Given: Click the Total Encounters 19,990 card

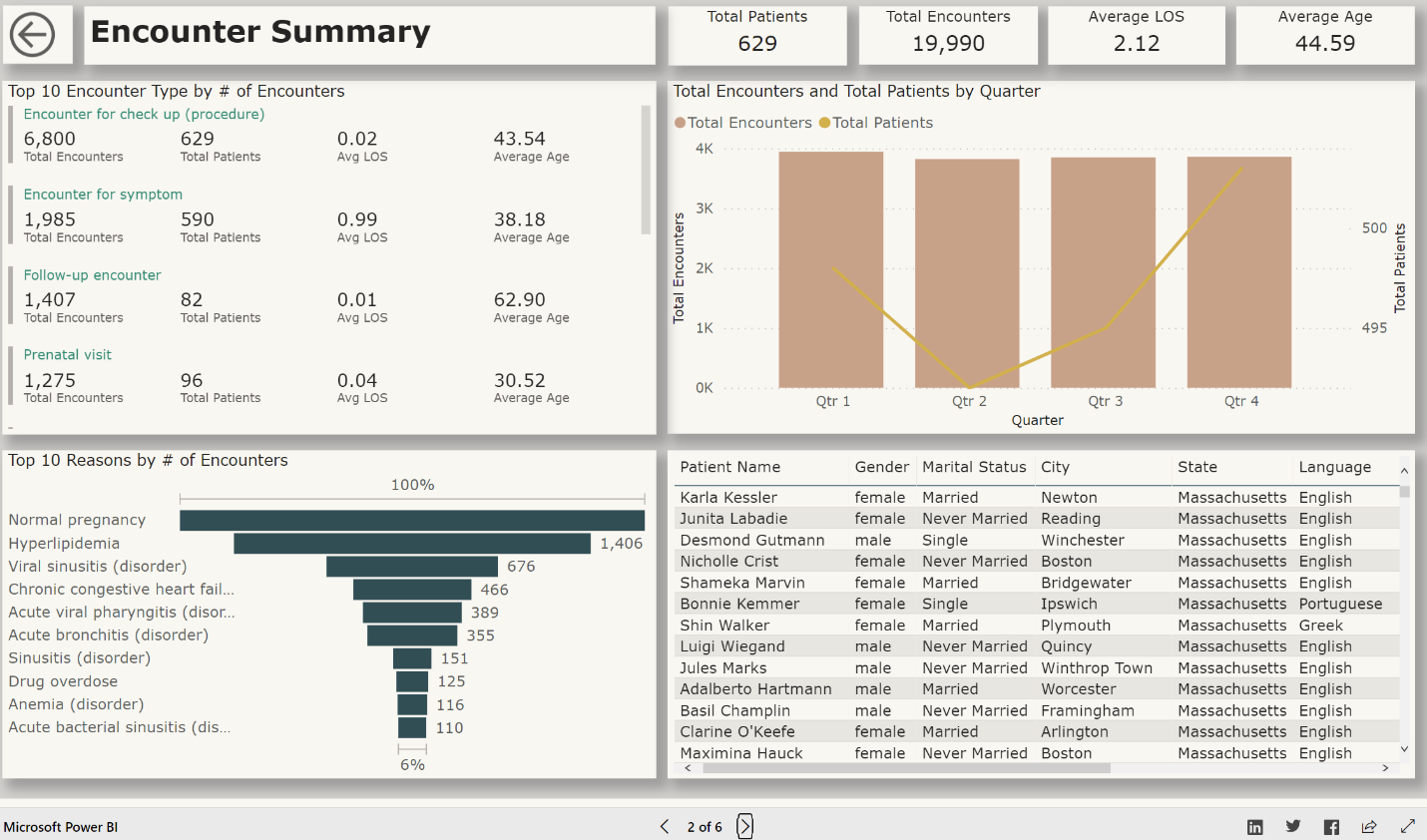Looking at the screenshot, I should tap(948, 35).
